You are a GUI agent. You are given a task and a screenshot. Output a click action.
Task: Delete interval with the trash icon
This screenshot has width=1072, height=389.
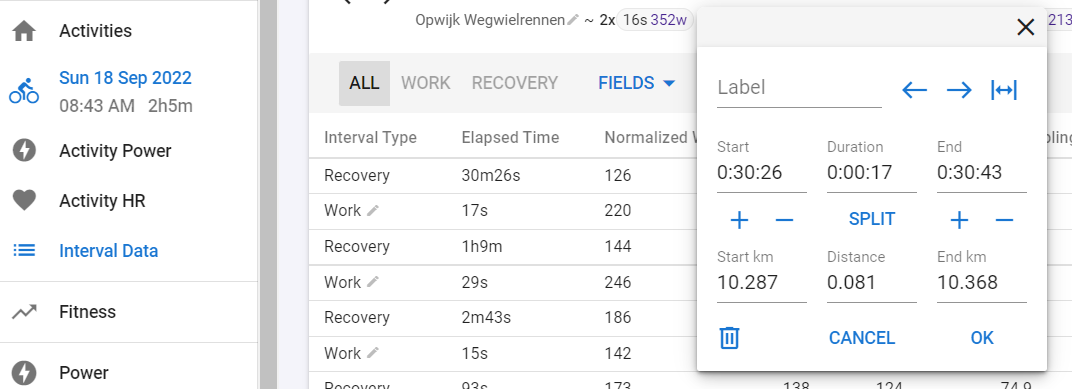(729, 338)
